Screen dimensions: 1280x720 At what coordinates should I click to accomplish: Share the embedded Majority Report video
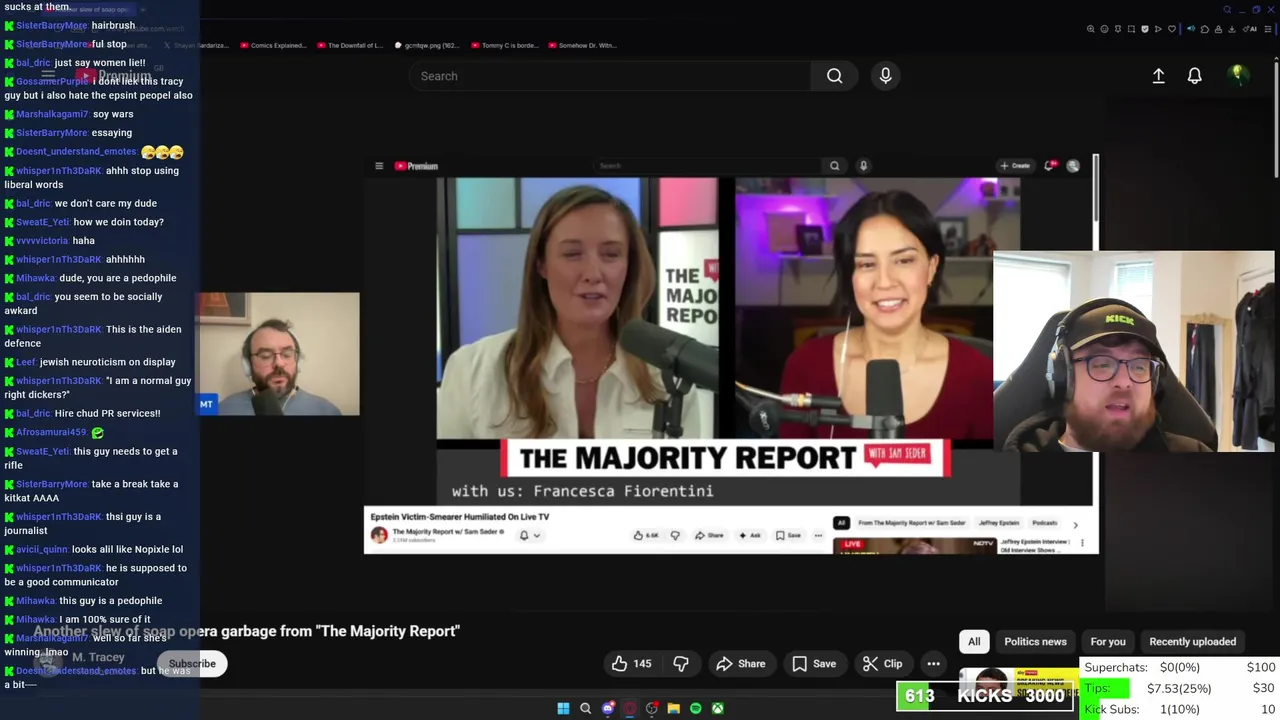click(x=709, y=535)
